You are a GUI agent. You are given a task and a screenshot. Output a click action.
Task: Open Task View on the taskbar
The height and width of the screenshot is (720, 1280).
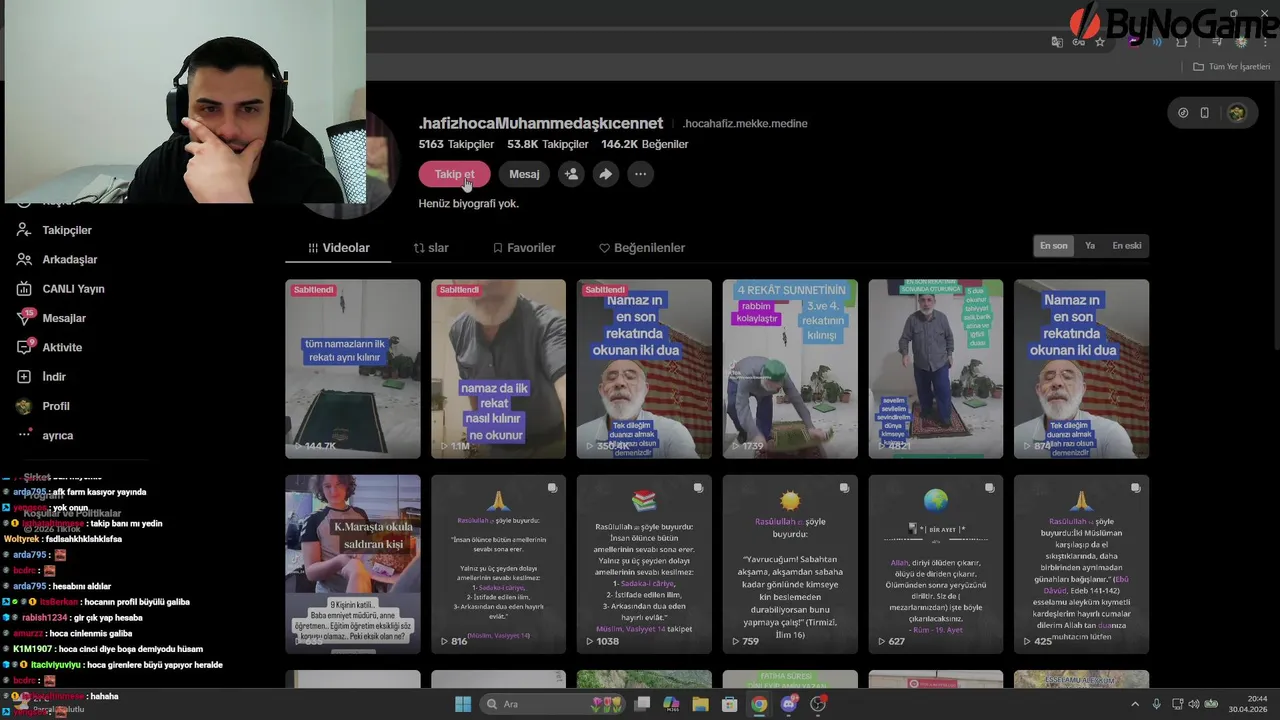click(x=642, y=704)
